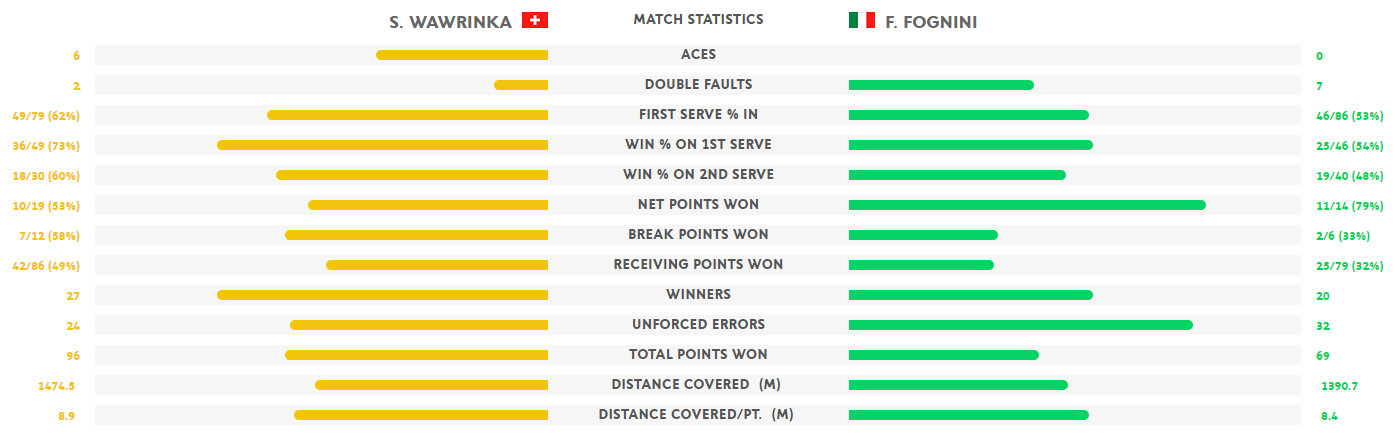
Task: Select the FIRST SERVE % IN label
Action: point(698,114)
